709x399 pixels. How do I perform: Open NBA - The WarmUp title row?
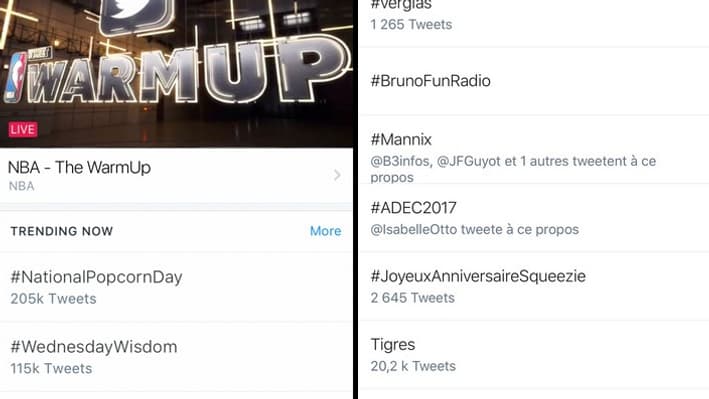pyautogui.click(x=176, y=176)
